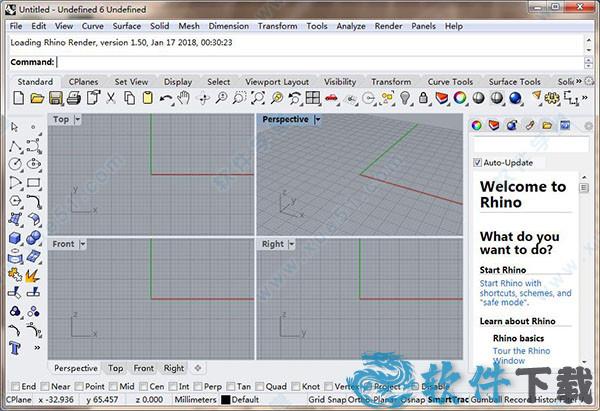Expand more toolbar tabs with the chevron
600x411 pixels.
coord(579,81)
